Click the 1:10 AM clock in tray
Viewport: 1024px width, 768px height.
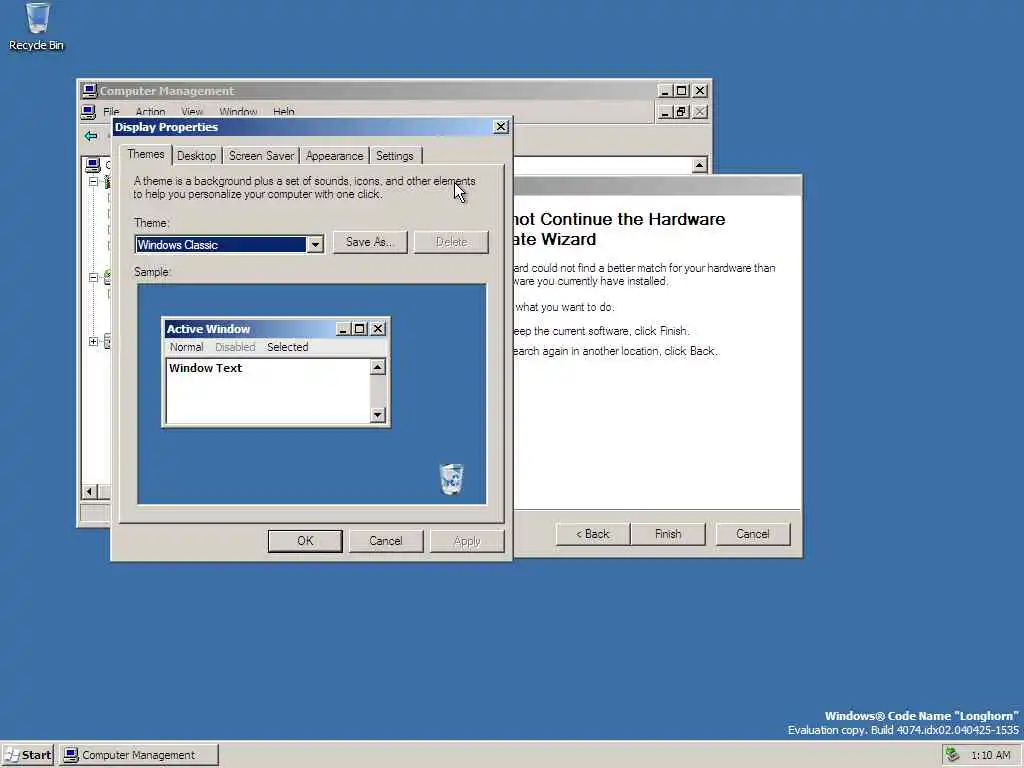click(x=991, y=755)
